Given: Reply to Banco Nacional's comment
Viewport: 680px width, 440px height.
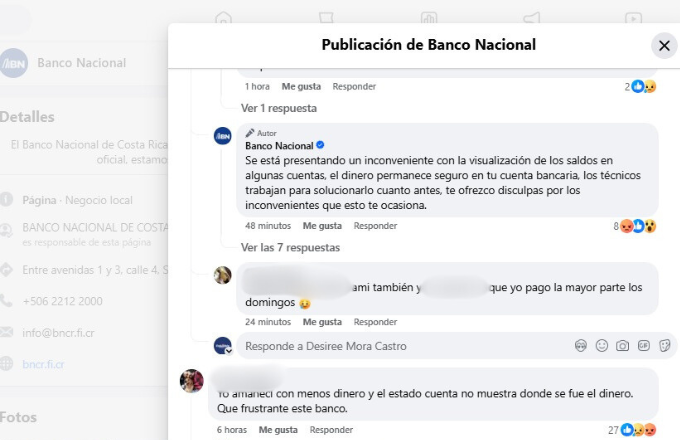Looking at the screenshot, I should 375,226.
